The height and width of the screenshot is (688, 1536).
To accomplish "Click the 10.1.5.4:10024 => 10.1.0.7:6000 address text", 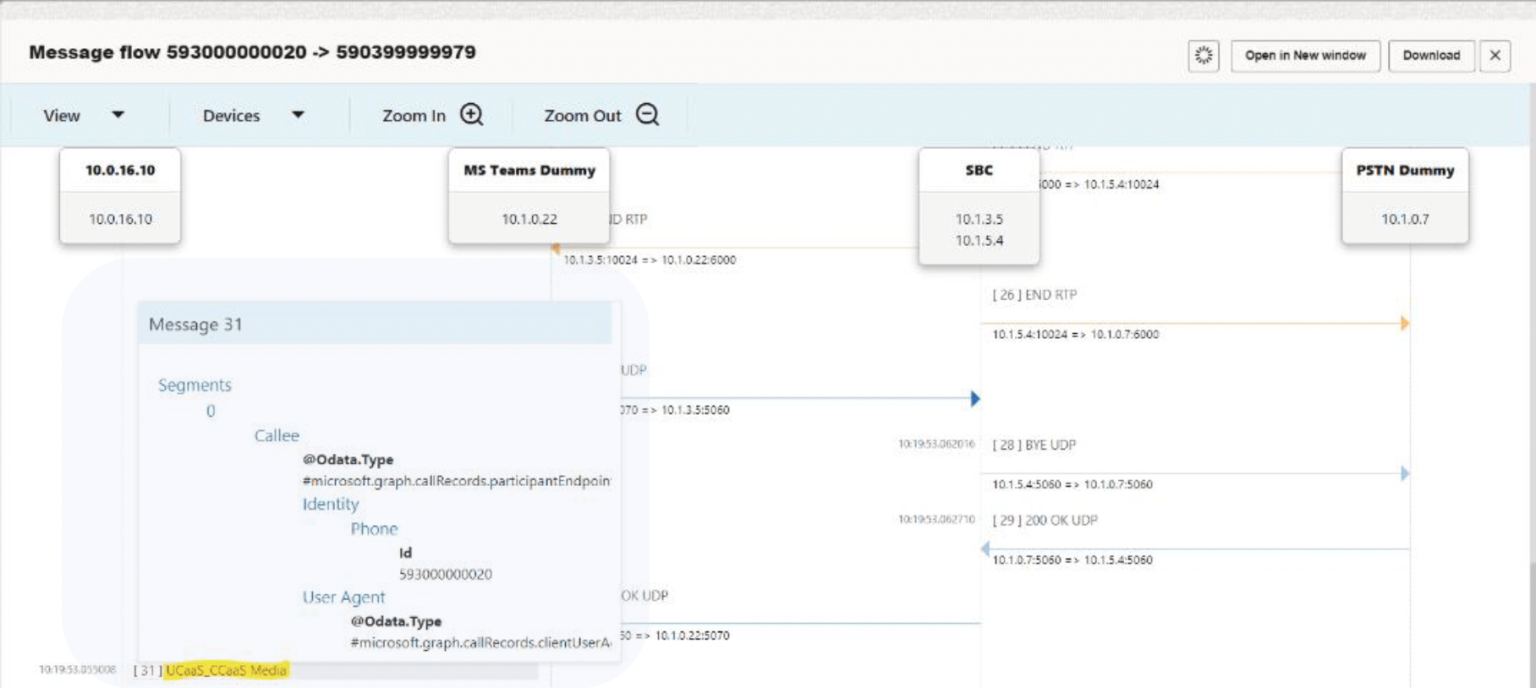I will point(1076,335).
